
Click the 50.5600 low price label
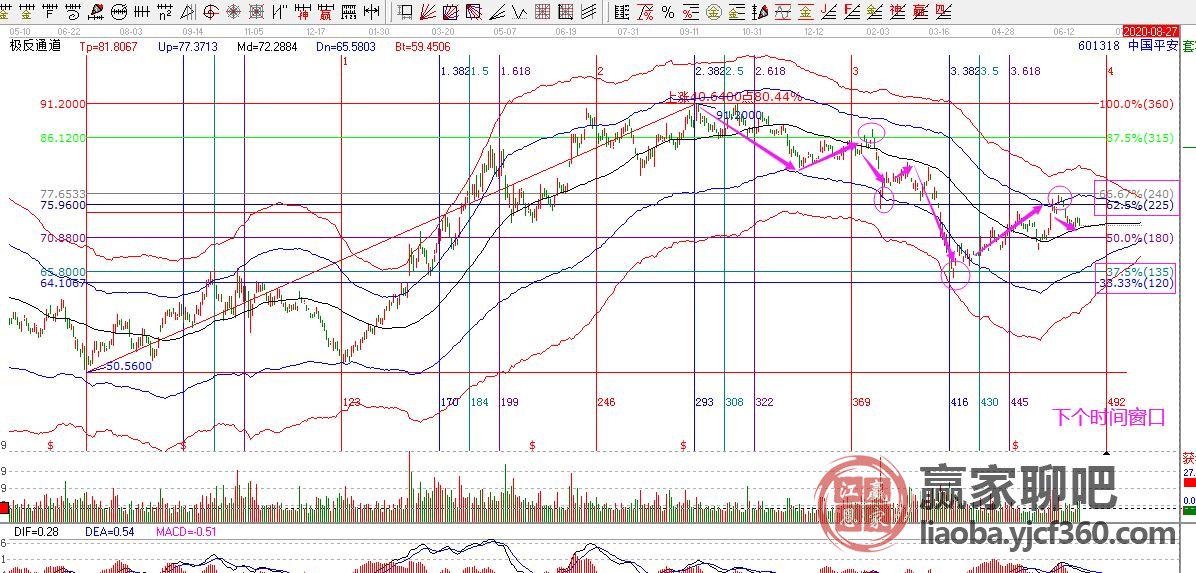128,366
